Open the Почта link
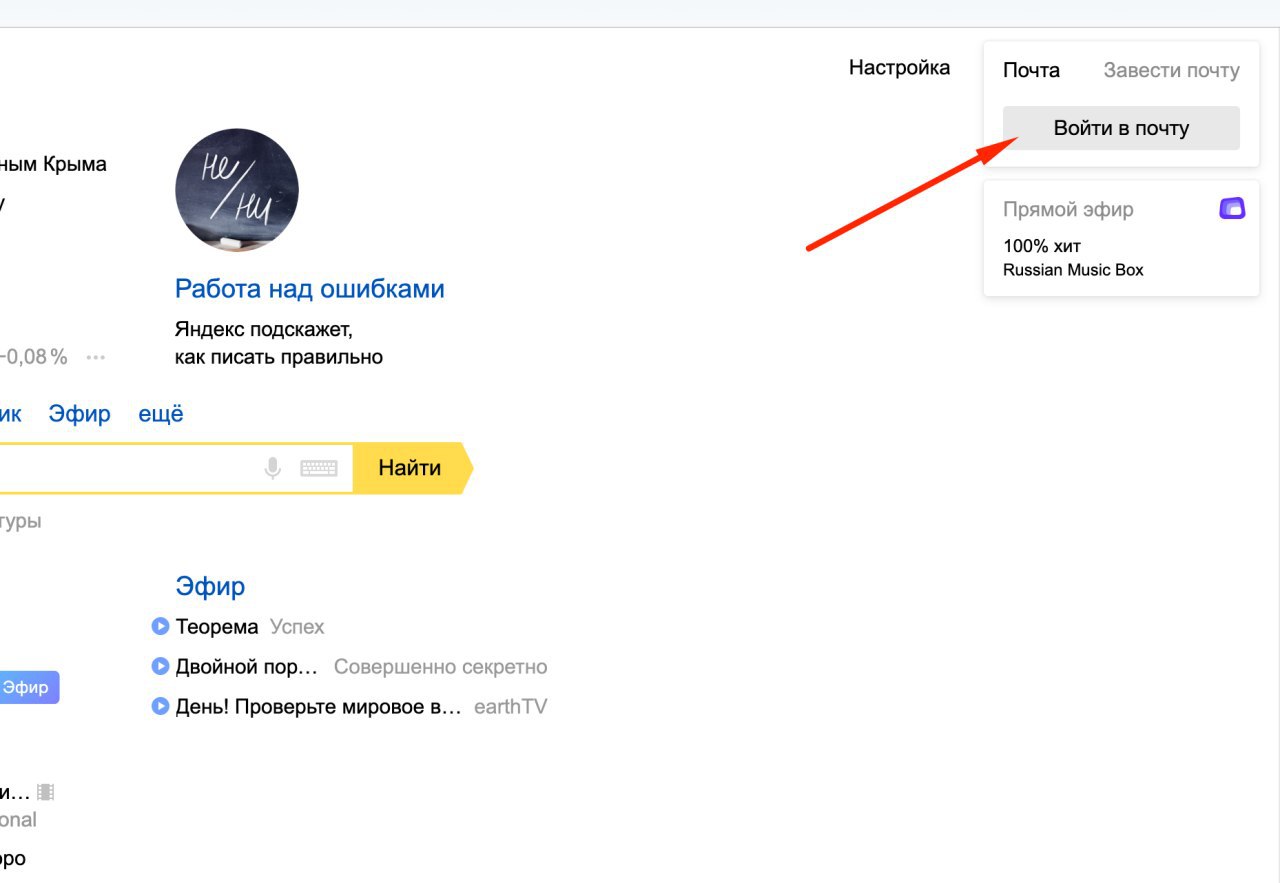This screenshot has height=883, width=1280. point(1031,71)
